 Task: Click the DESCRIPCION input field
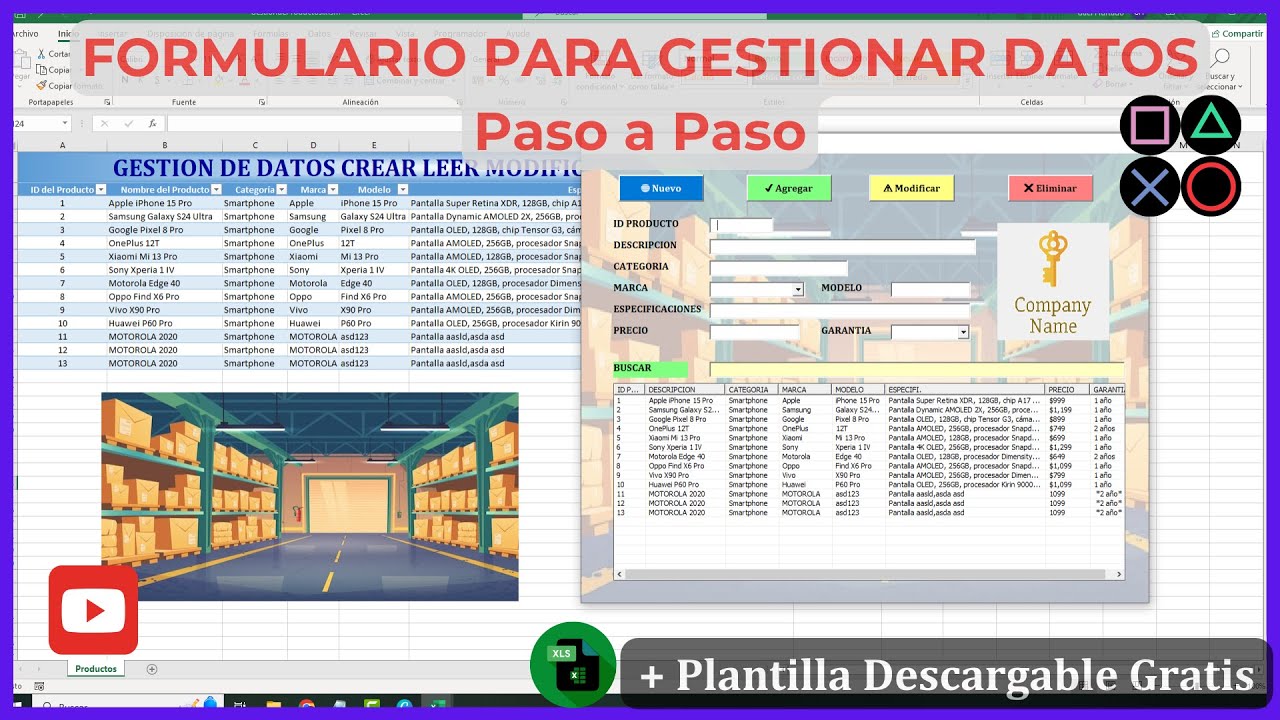click(843, 247)
